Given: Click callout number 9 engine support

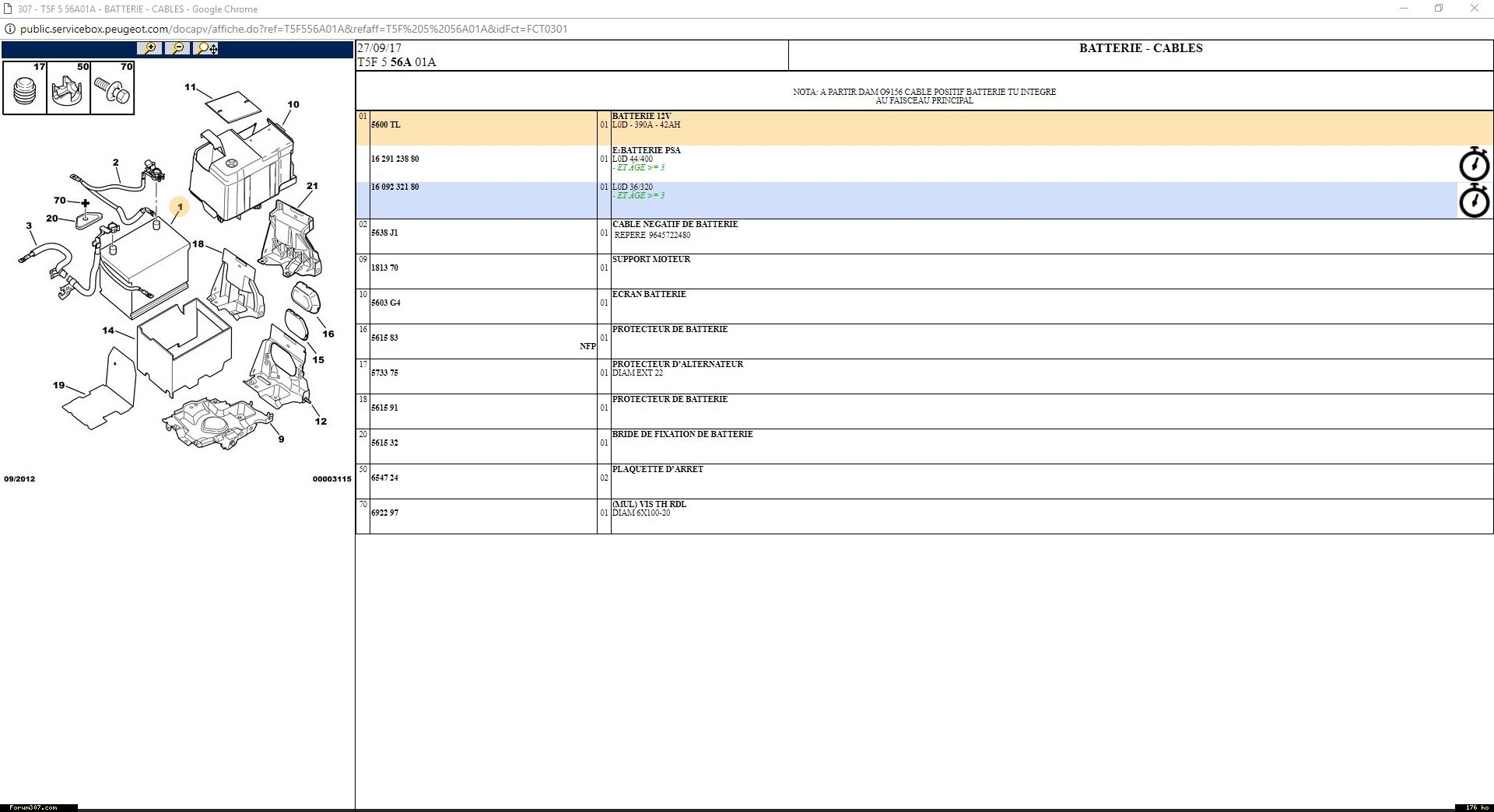Looking at the screenshot, I should [x=281, y=439].
